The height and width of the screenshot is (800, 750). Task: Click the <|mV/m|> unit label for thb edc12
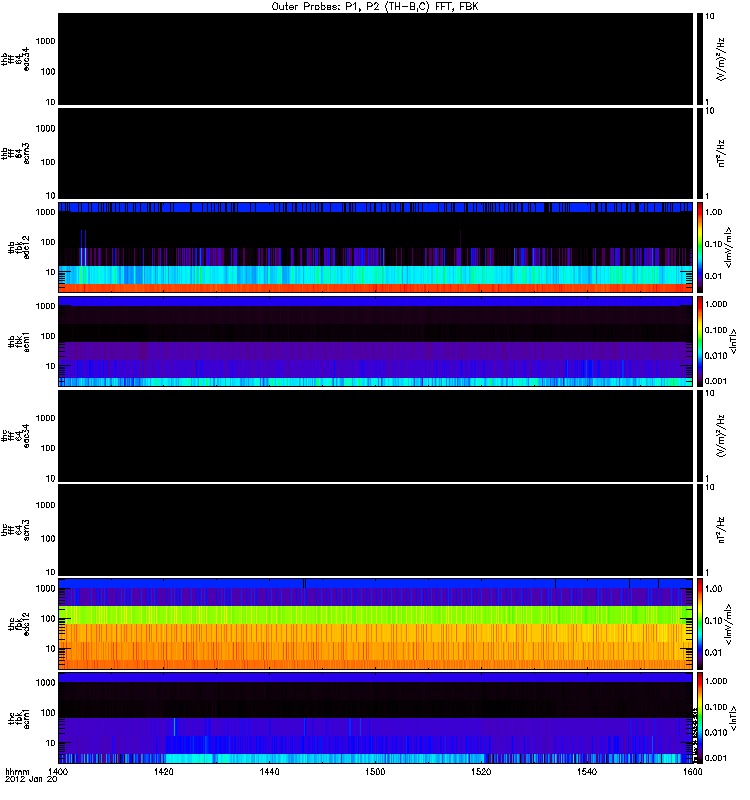tap(728, 247)
